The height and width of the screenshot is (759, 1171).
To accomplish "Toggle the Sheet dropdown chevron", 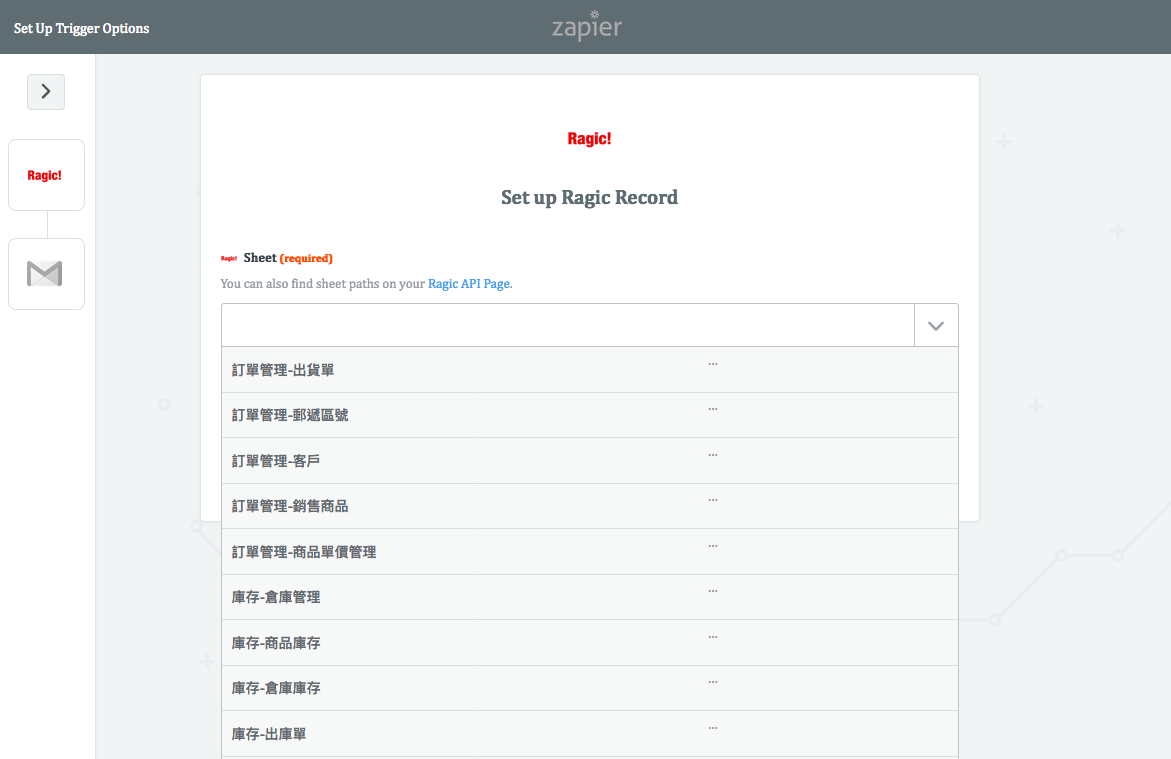I will (x=936, y=325).
